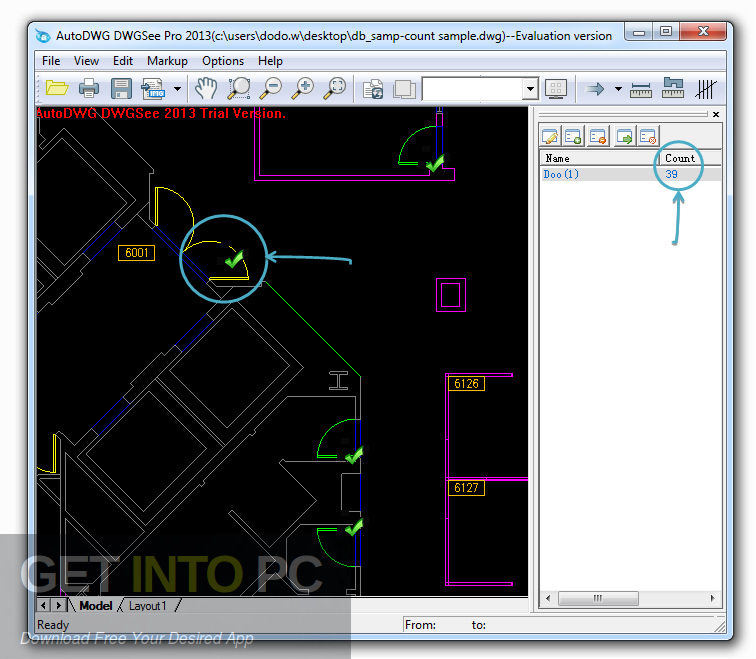Click the edit count item pencil icon
Viewport: 756px width, 659px height.
(550, 137)
